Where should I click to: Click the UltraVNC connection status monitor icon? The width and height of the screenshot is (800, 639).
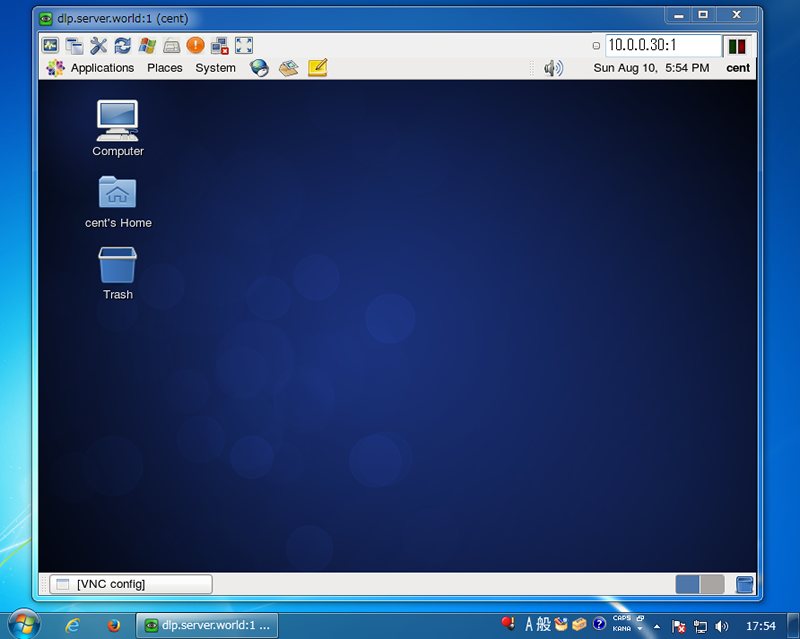[x=50, y=45]
